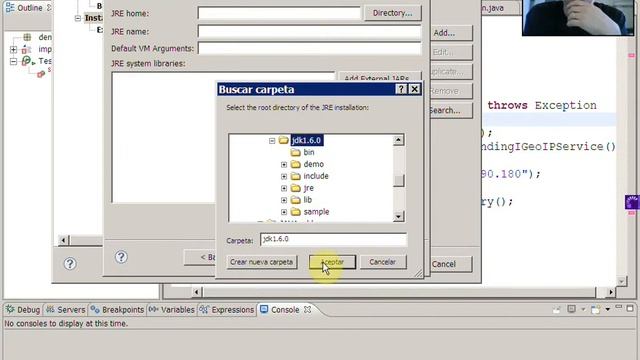Click the Display Selected Console icon
Image resolution: width=640 pixels, height=360 pixels.
click(x=571, y=309)
